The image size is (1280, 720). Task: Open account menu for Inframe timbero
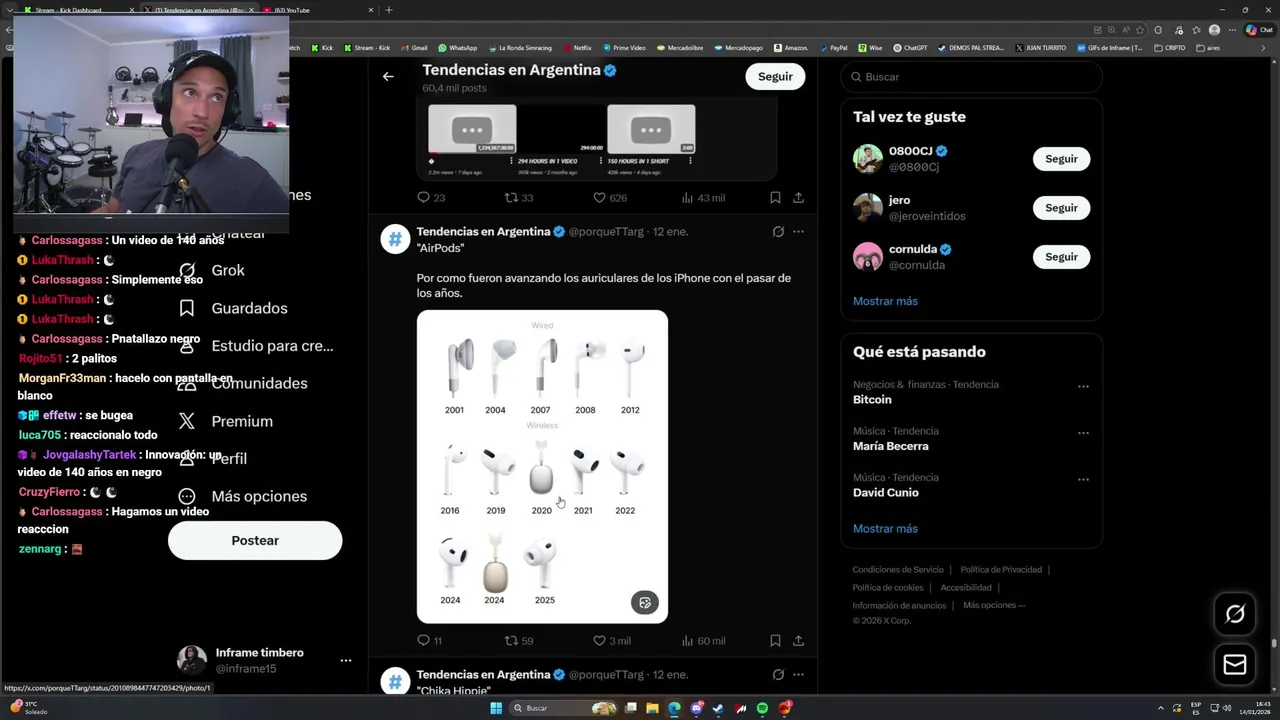[345, 660]
